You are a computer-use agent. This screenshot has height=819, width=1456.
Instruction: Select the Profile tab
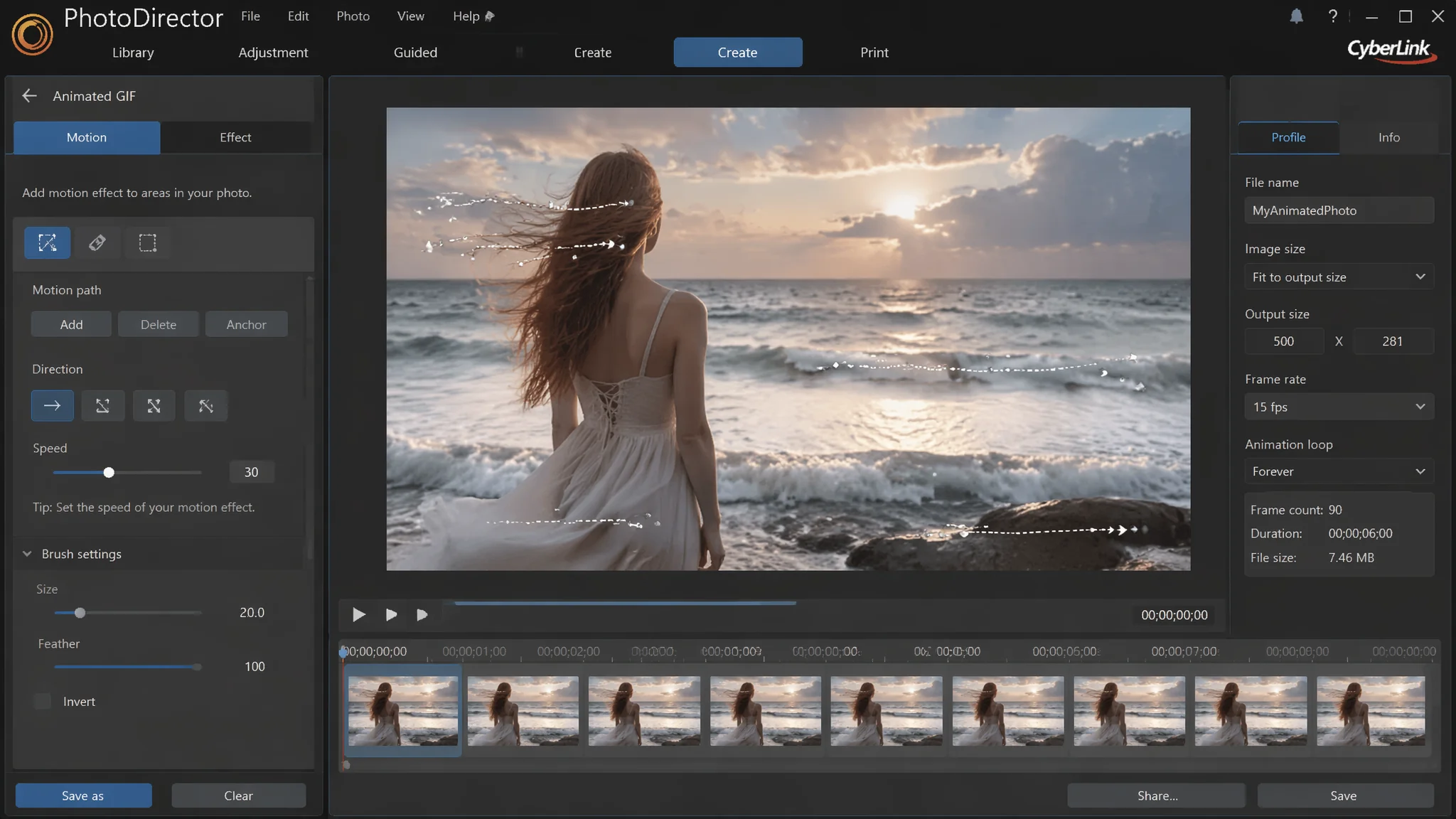coord(1288,137)
